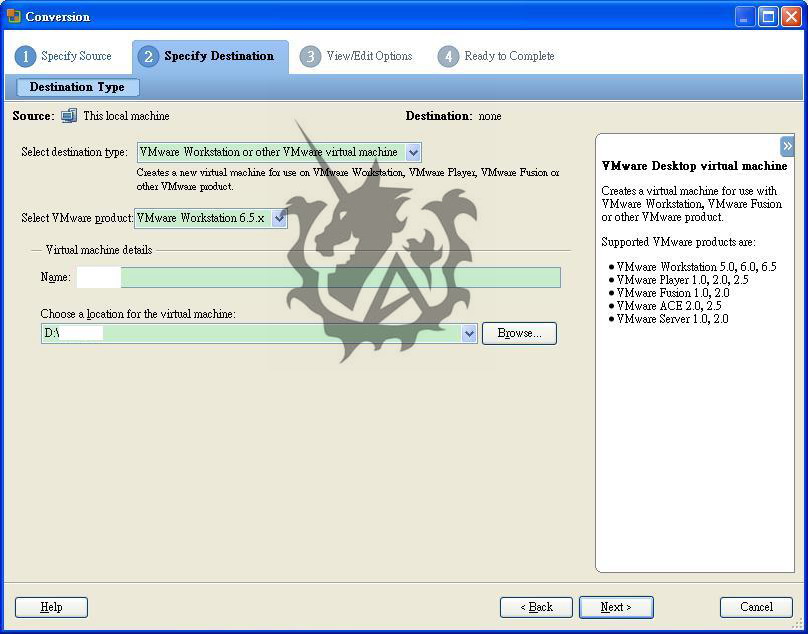Click 'VMware Fusion 1.0, 2.0' list item

(673, 293)
